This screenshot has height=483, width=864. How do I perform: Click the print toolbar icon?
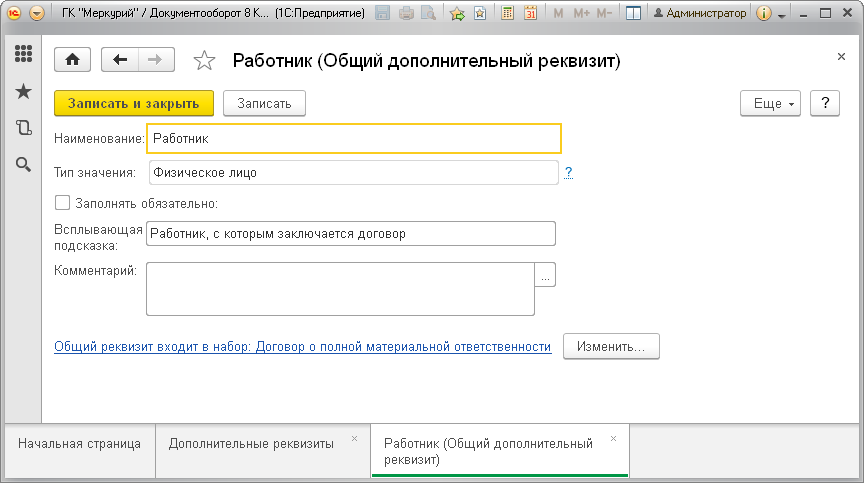(406, 13)
